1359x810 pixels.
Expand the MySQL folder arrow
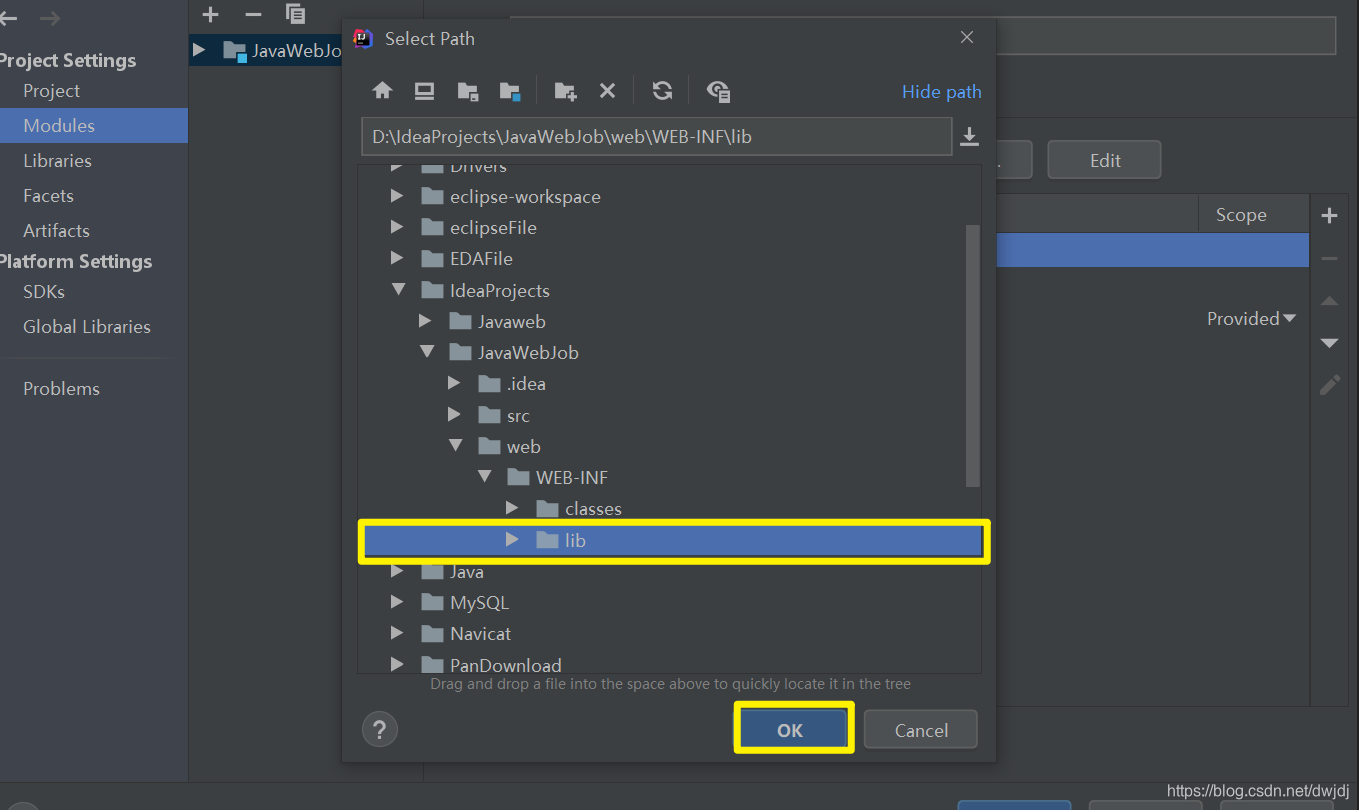pos(397,602)
